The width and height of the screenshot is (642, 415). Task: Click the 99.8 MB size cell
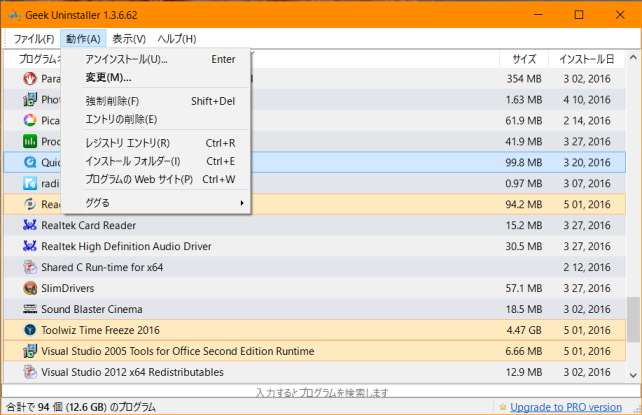[524, 162]
